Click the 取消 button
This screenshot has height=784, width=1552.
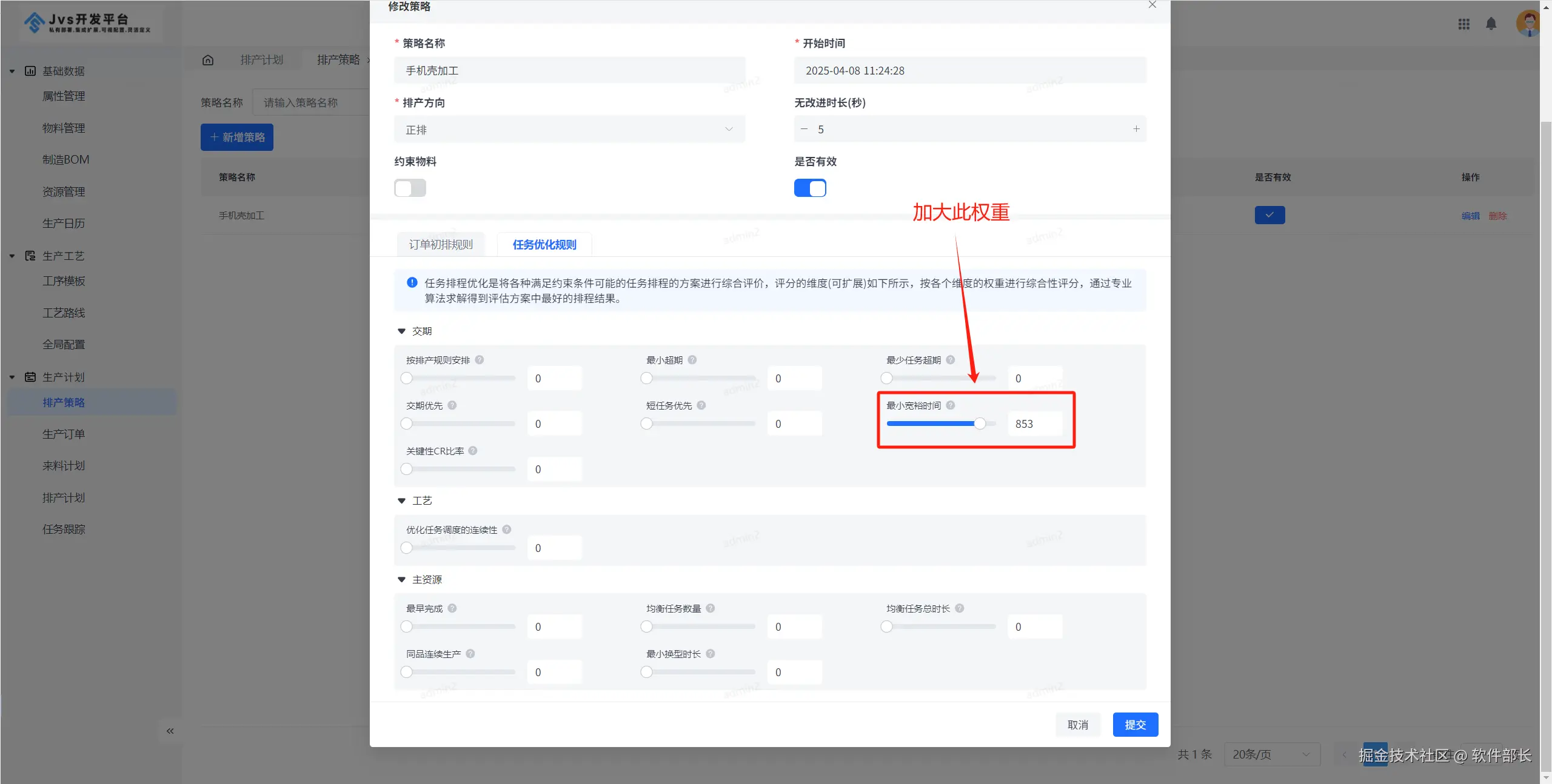pos(1077,725)
